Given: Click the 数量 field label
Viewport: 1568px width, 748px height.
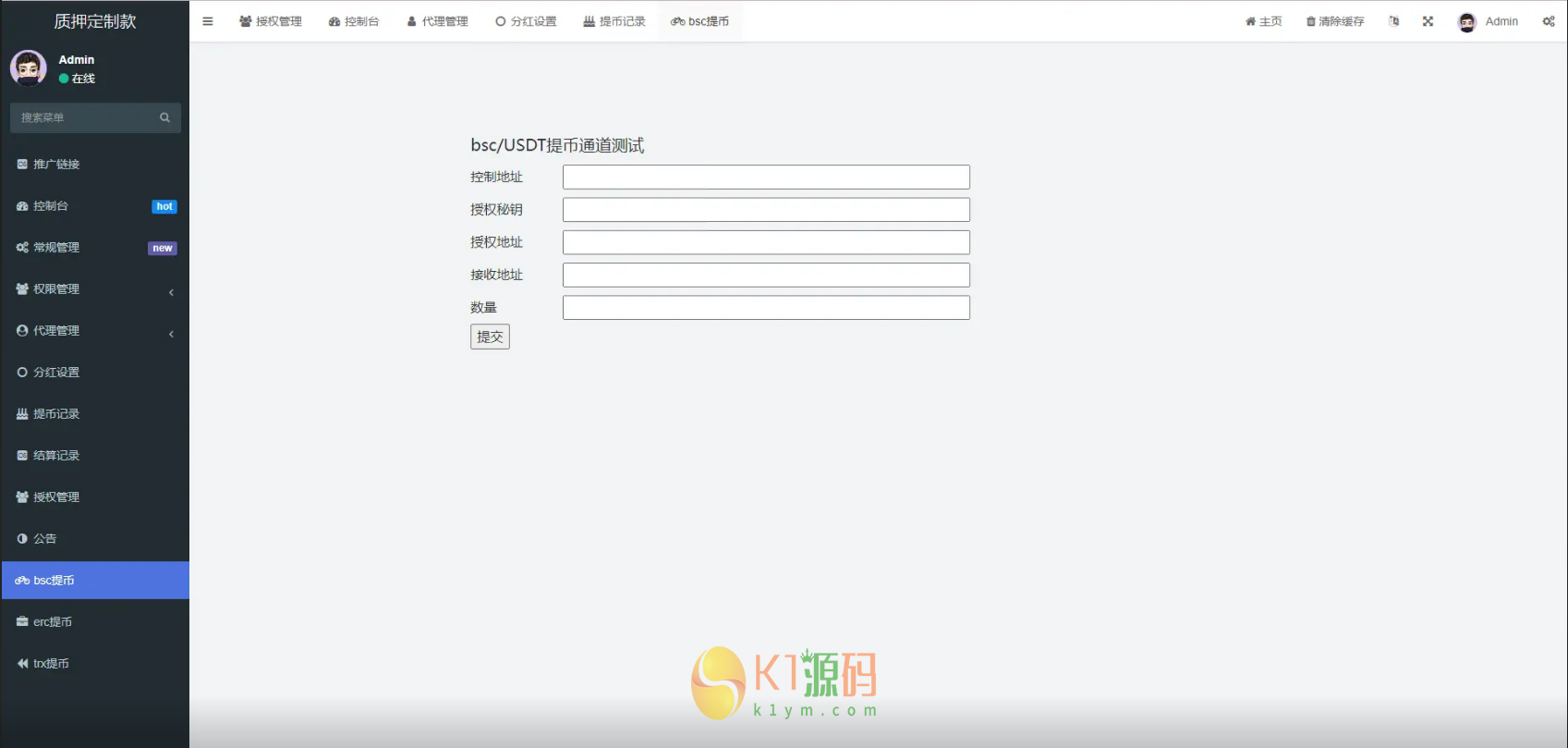Looking at the screenshot, I should tap(483, 308).
